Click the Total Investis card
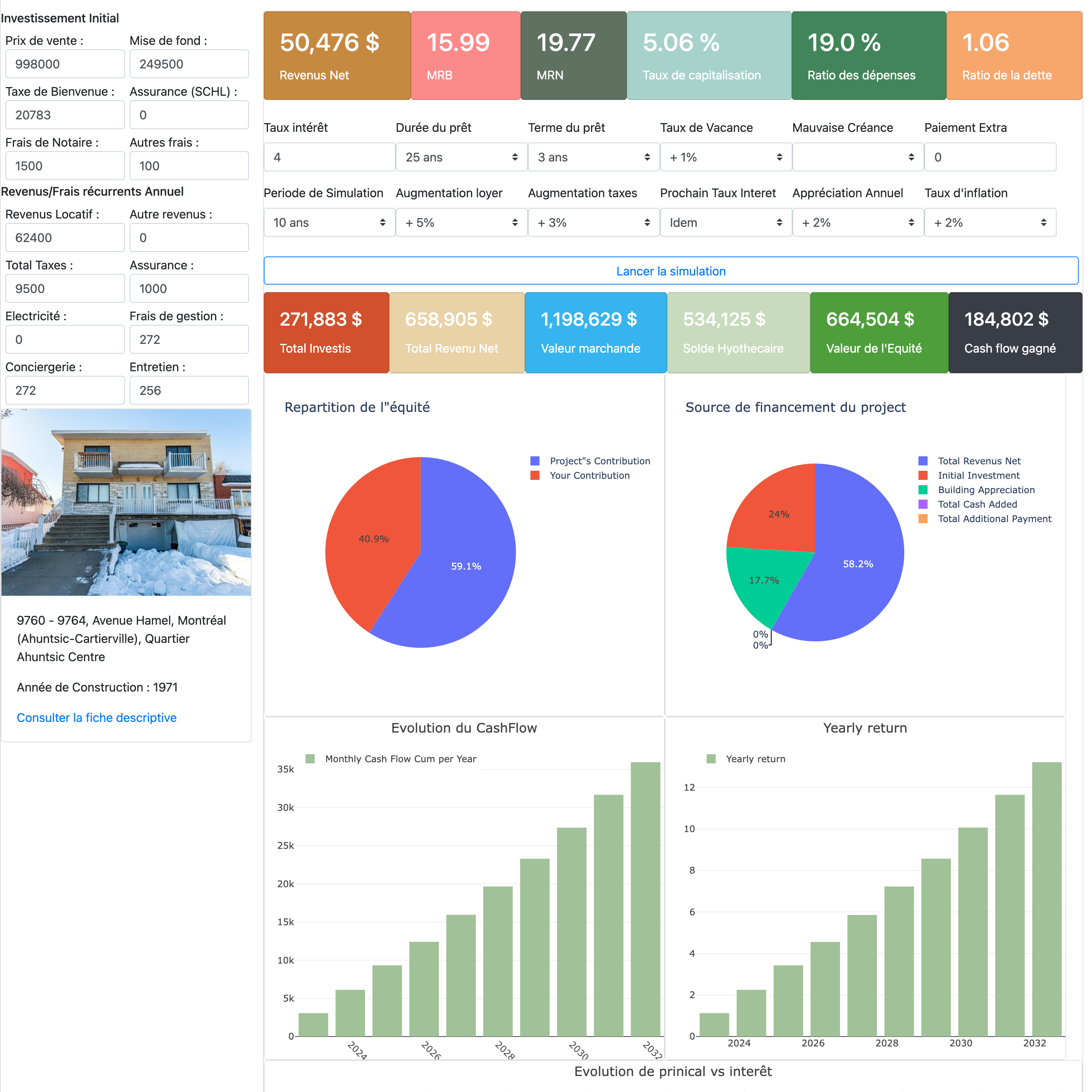 coord(326,332)
